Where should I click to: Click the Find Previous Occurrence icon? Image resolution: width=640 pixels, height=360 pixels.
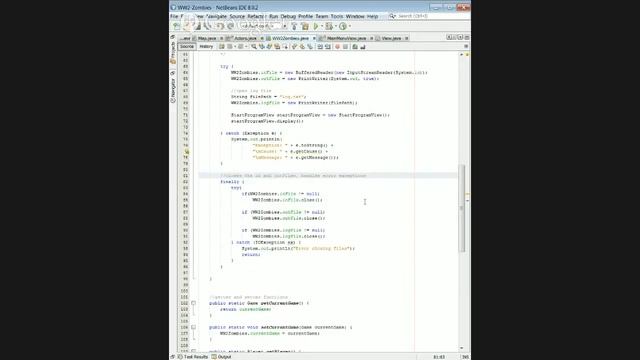(x=262, y=47)
